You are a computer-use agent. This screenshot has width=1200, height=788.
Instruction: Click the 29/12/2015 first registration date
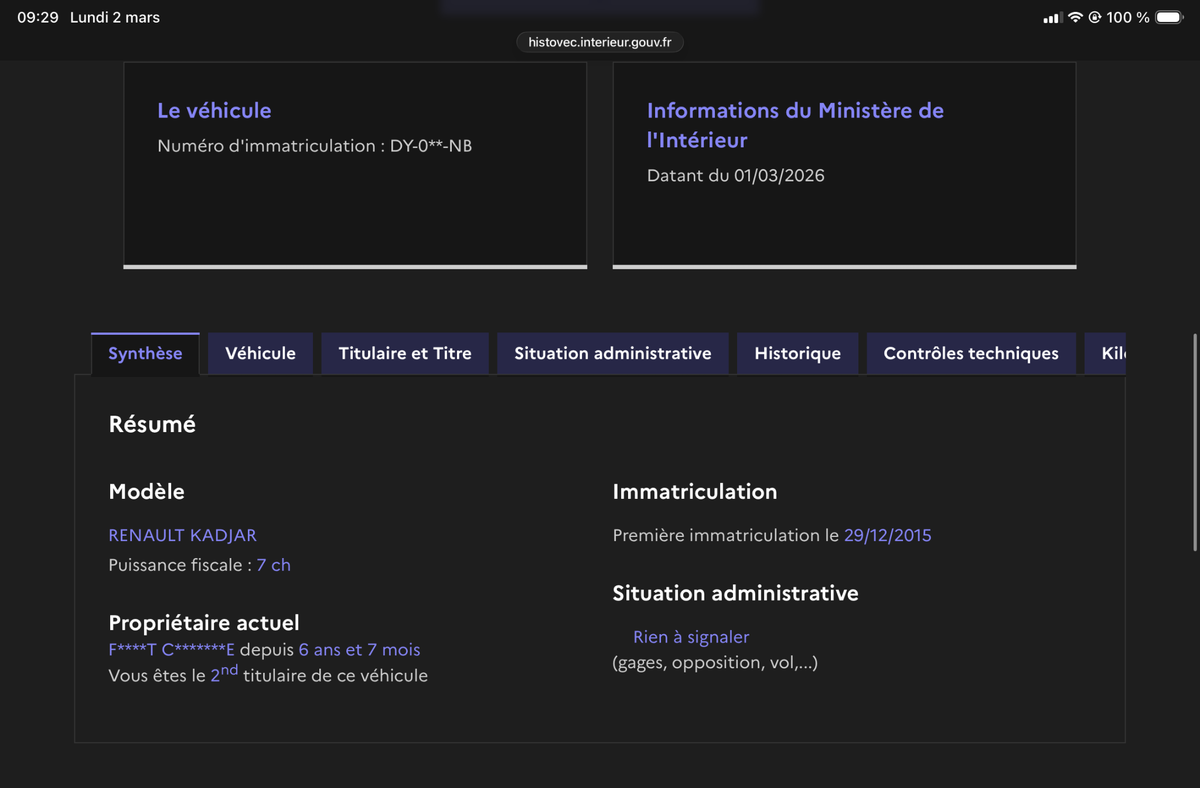coord(887,536)
